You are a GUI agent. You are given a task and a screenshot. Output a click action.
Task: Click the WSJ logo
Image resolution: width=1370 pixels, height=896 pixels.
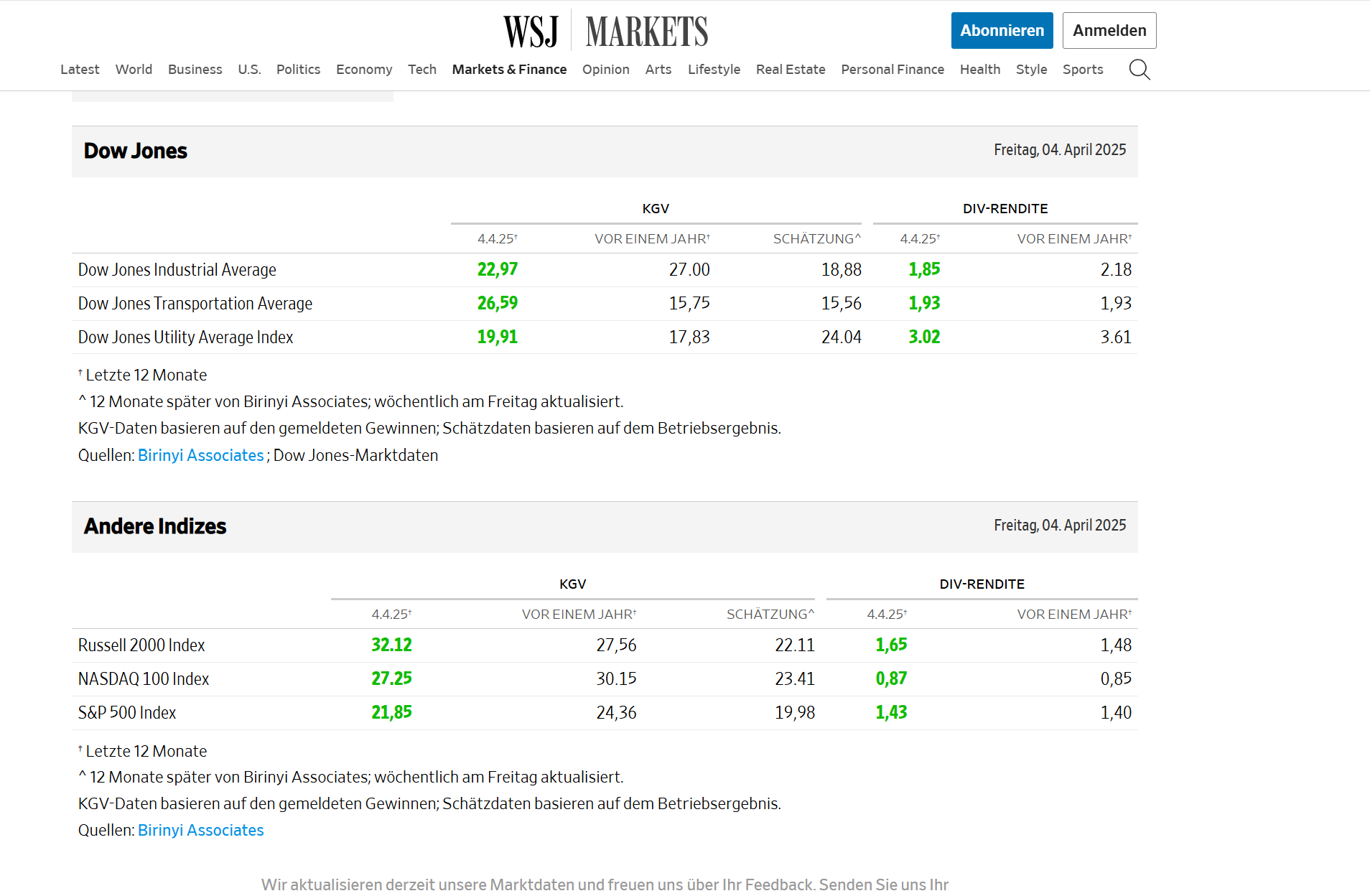(x=531, y=32)
